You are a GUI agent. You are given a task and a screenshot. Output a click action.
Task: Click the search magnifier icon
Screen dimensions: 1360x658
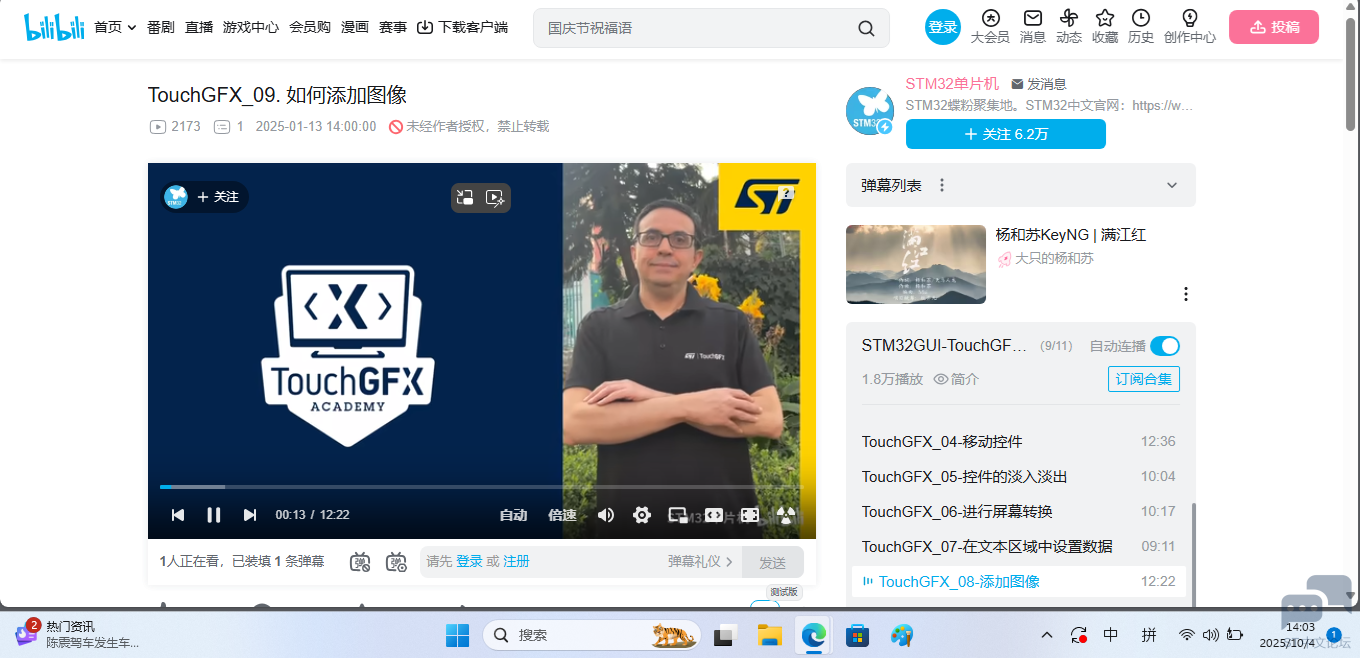coord(866,28)
